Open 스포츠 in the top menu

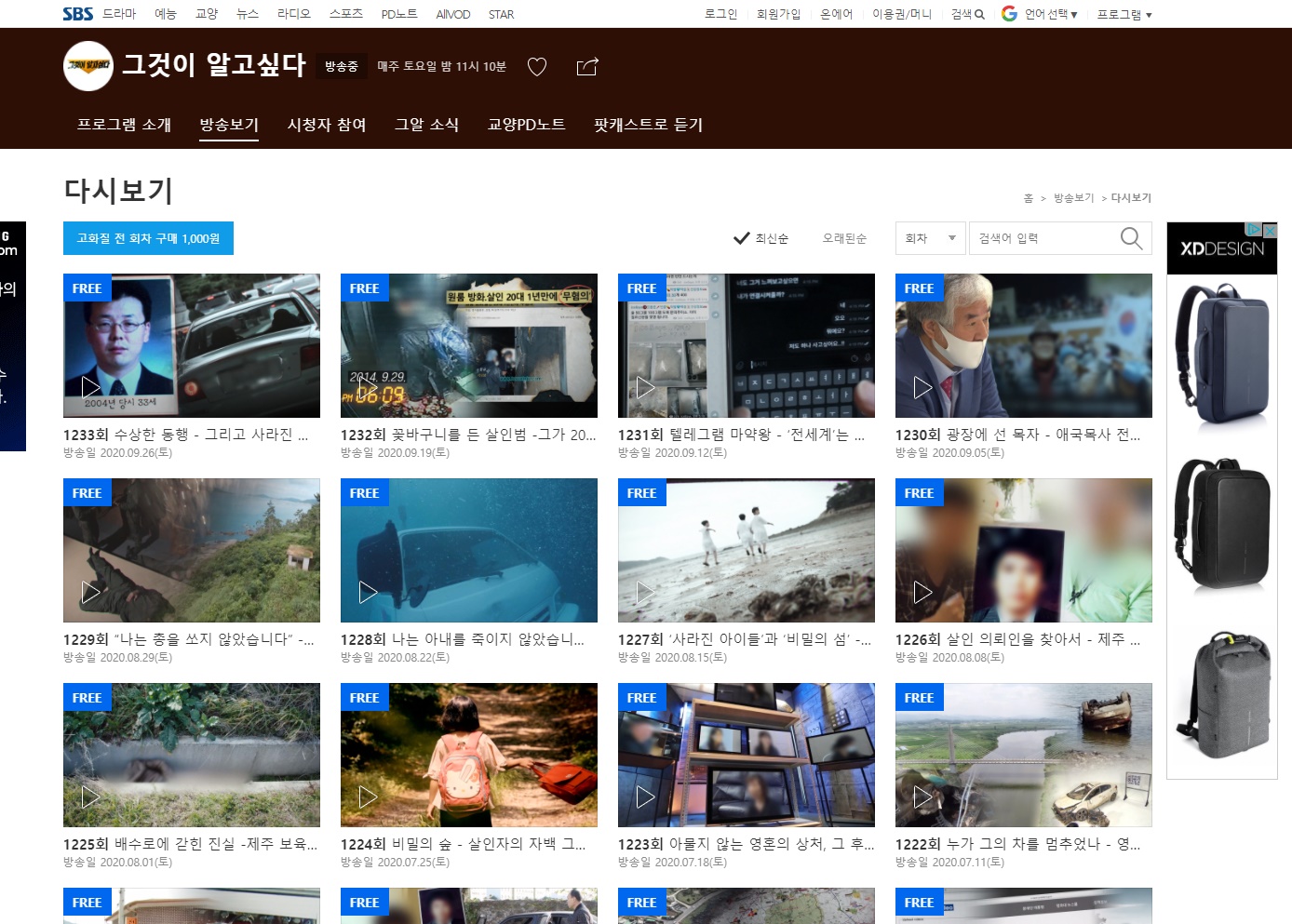pos(345,14)
